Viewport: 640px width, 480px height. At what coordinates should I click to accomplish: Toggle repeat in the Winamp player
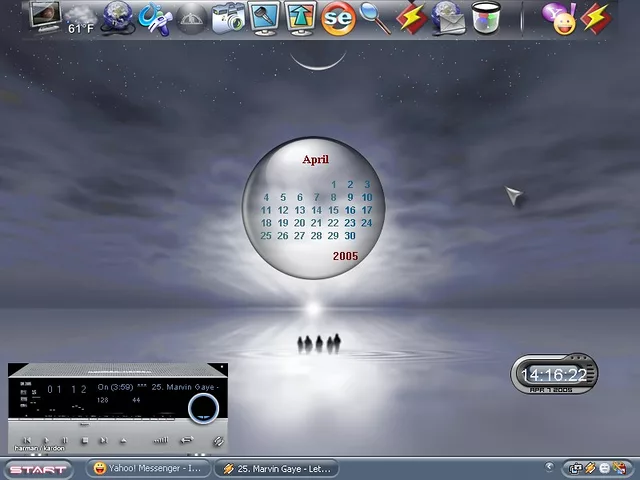tap(186, 440)
